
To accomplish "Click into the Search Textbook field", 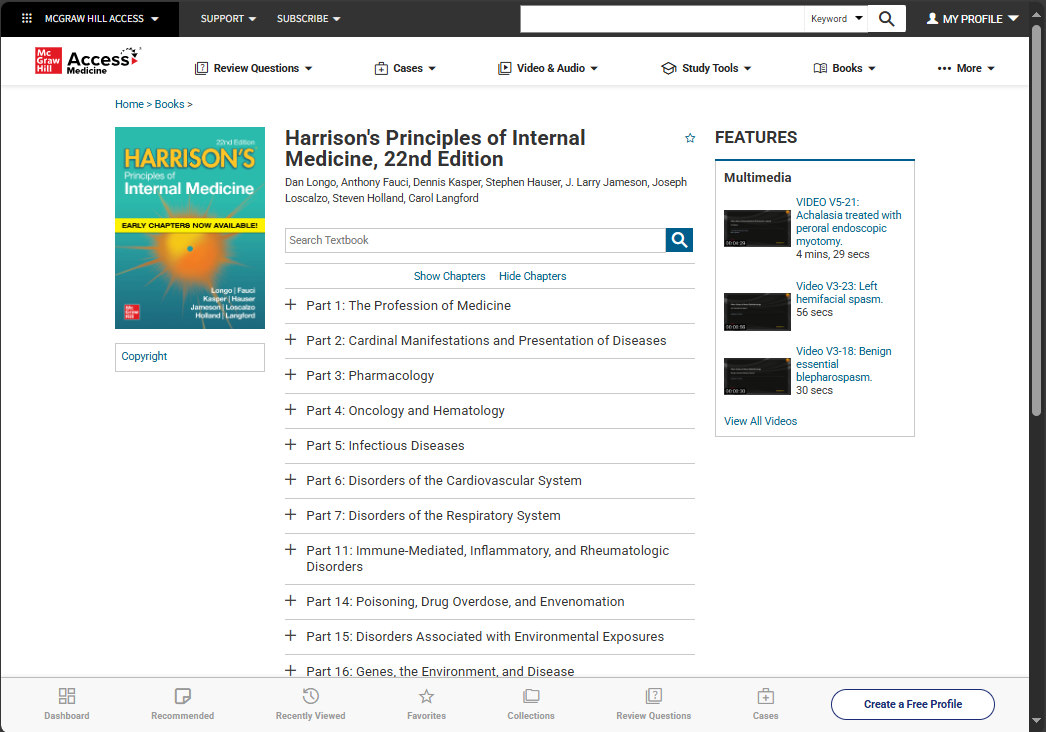I will (475, 240).
